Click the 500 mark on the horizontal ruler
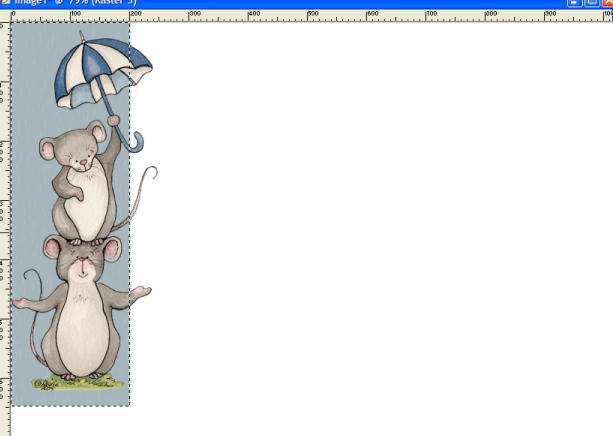The image size is (613, 436). [313, 14]
